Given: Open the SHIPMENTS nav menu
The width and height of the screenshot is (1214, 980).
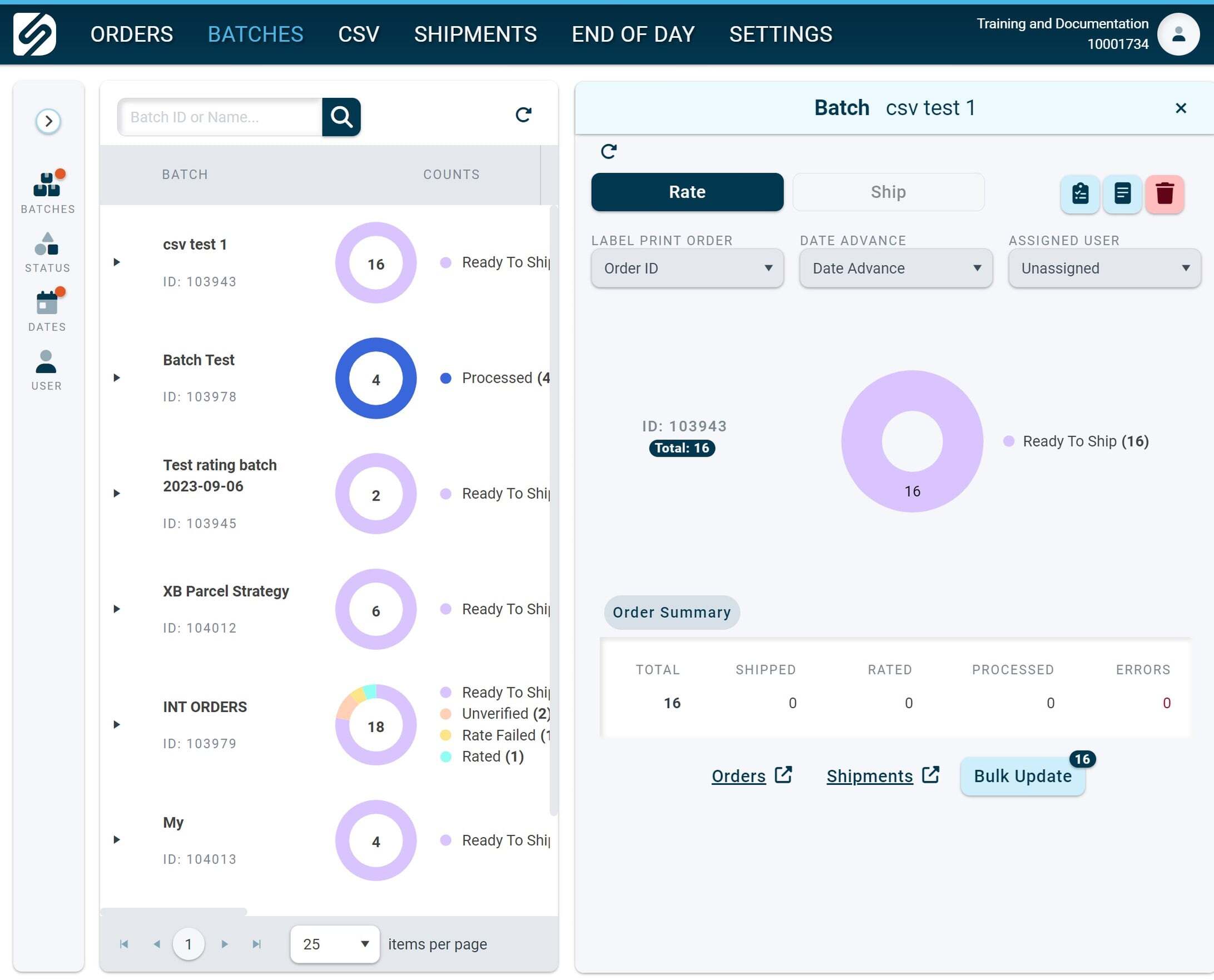Looking at the screenshot, I should (475, 34).
